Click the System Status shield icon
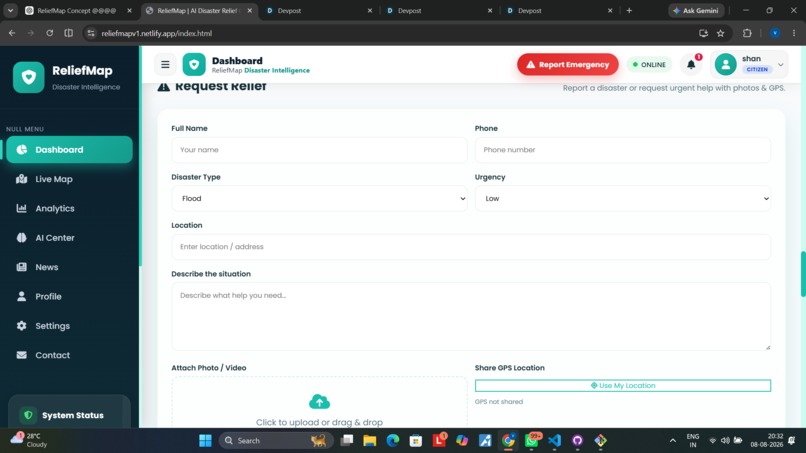806x453 pixels. tap(28, 415)
